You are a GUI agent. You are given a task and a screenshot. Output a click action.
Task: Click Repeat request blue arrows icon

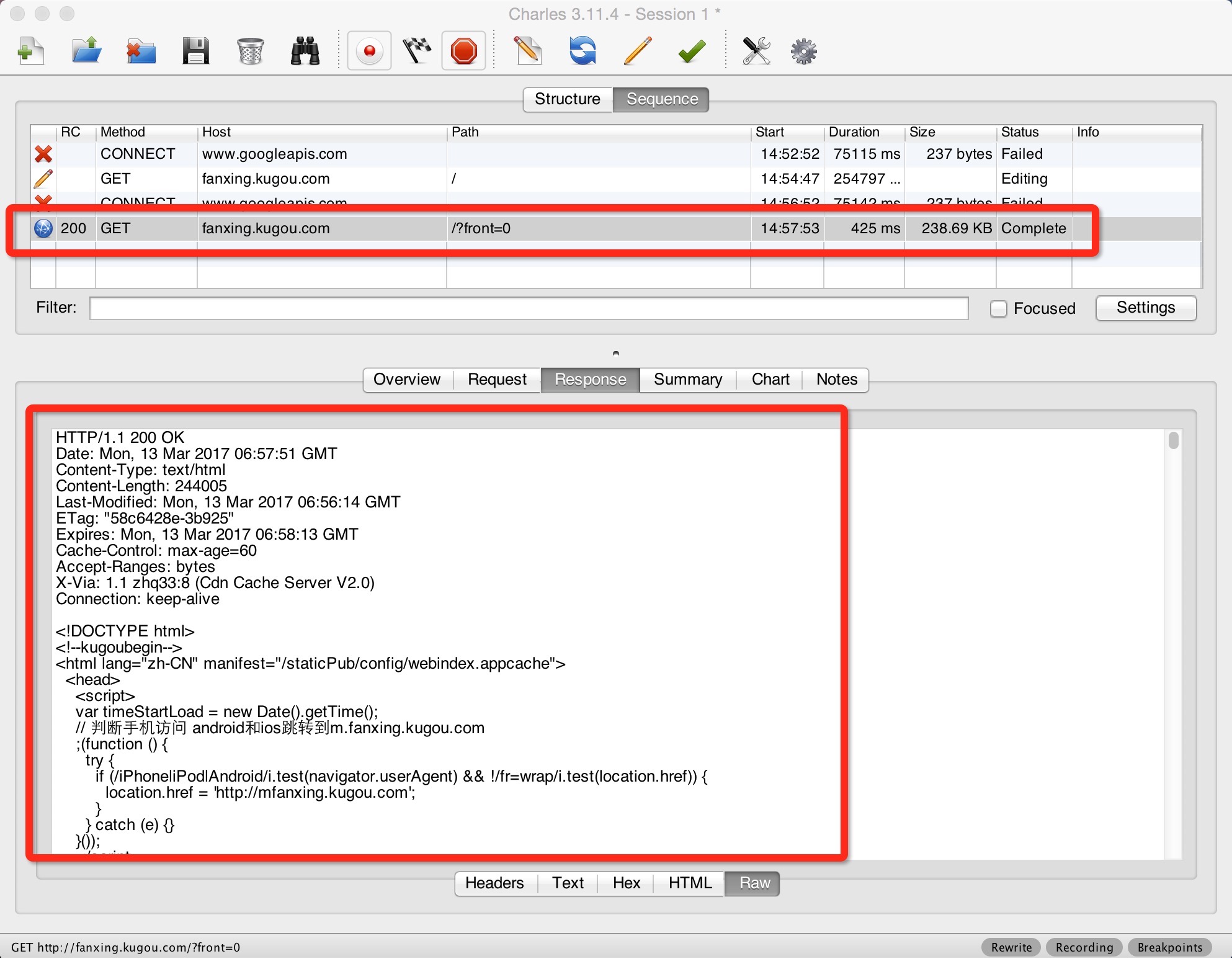(x=582, y=51)
